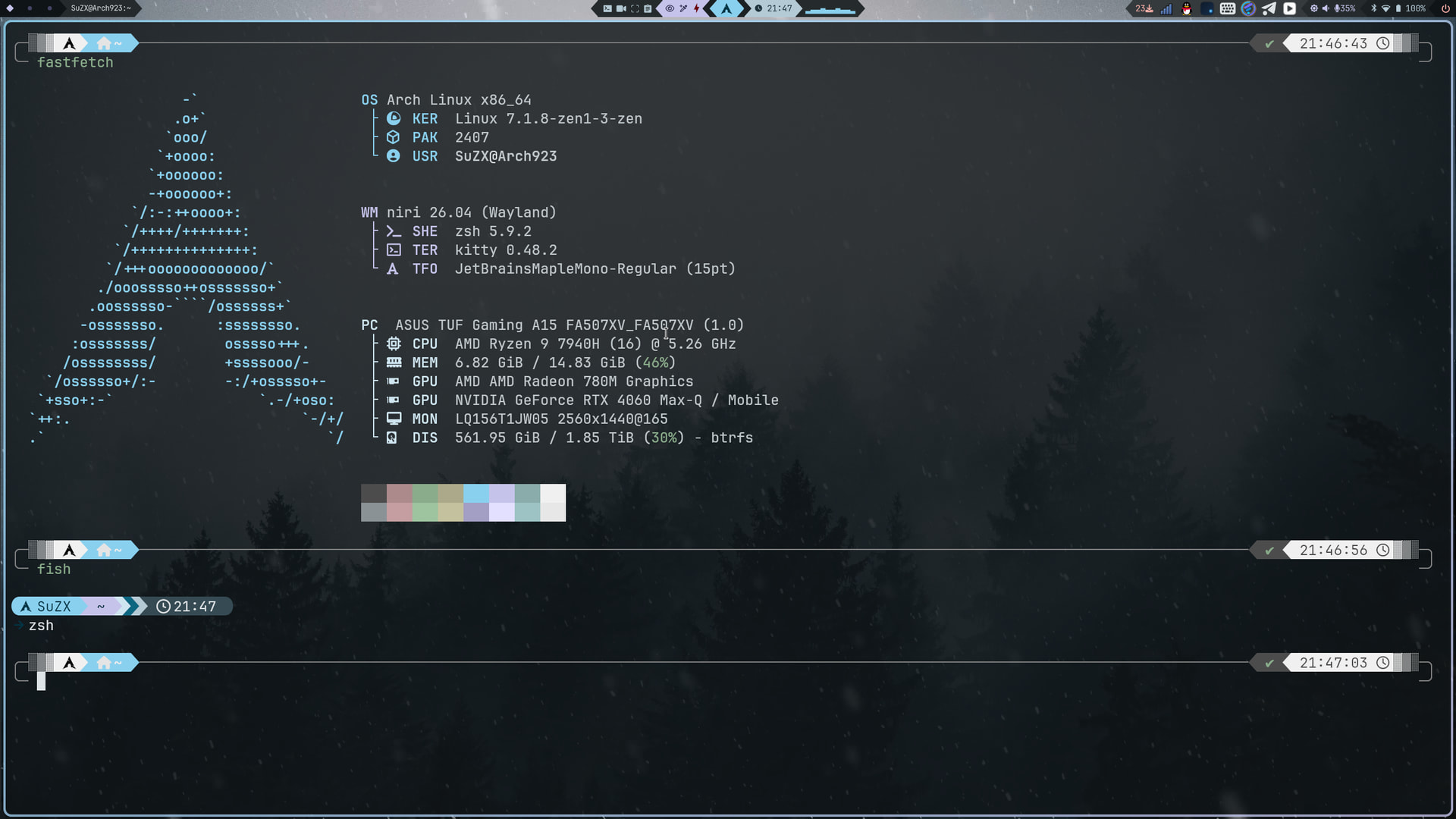Click the font name JetBrainsMapleMono-Regular (15pt)
The height and width of the screenshot is (819, 1456).
pyautogui.click(x=595, y=268)
